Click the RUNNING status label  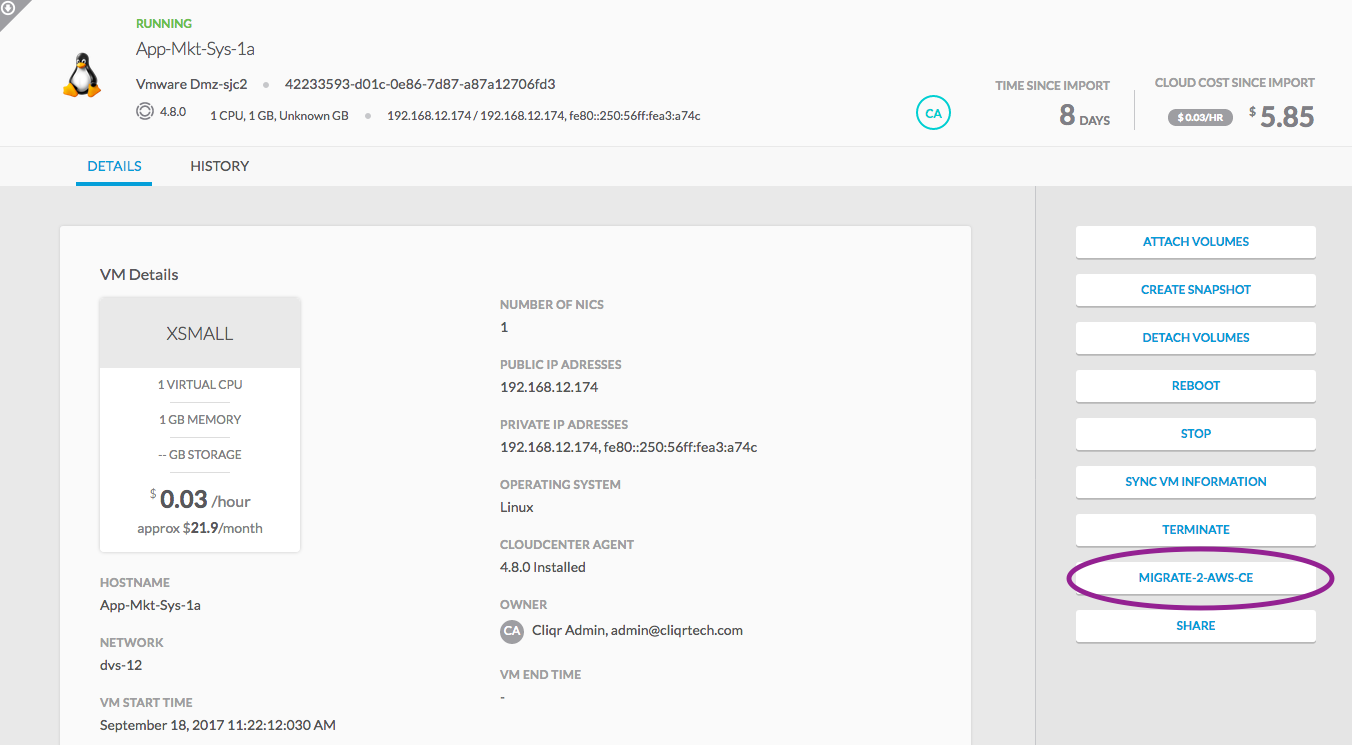click(164, 23)
